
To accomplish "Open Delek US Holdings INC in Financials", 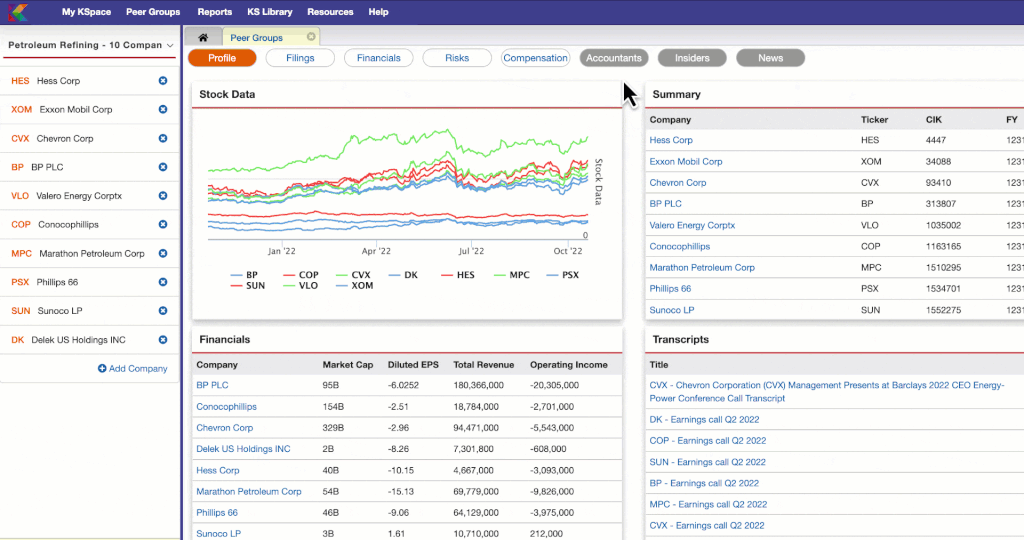I will pos(243,449).
